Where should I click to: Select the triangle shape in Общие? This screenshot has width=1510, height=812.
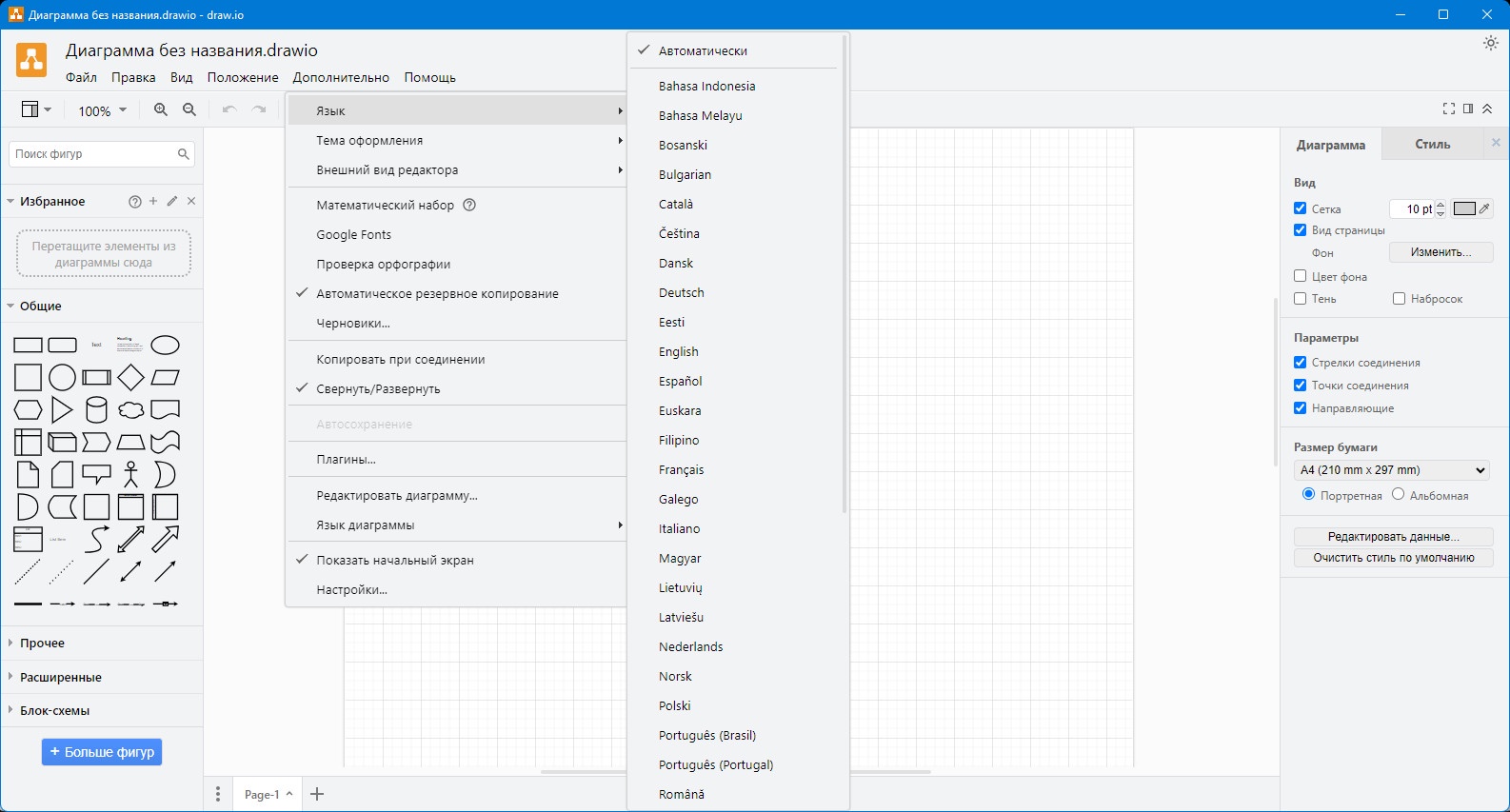tap(62, 409)
